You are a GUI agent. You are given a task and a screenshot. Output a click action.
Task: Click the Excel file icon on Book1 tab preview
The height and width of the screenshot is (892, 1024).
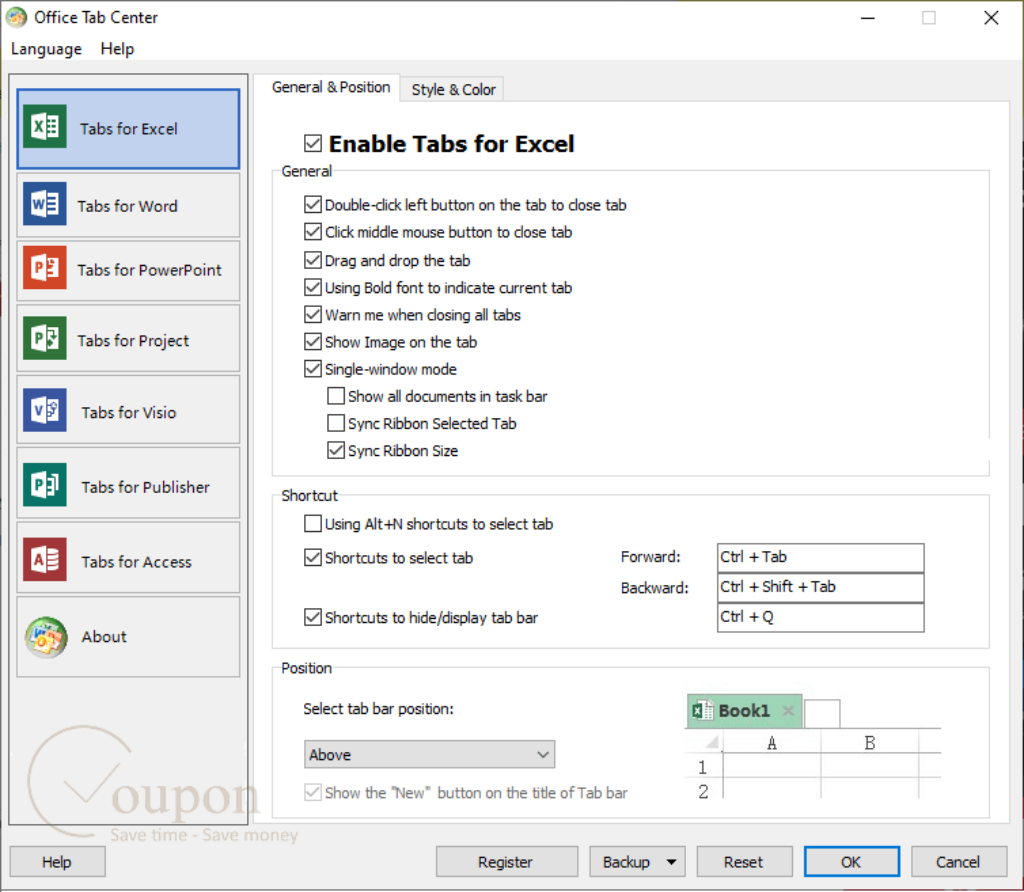703,710
